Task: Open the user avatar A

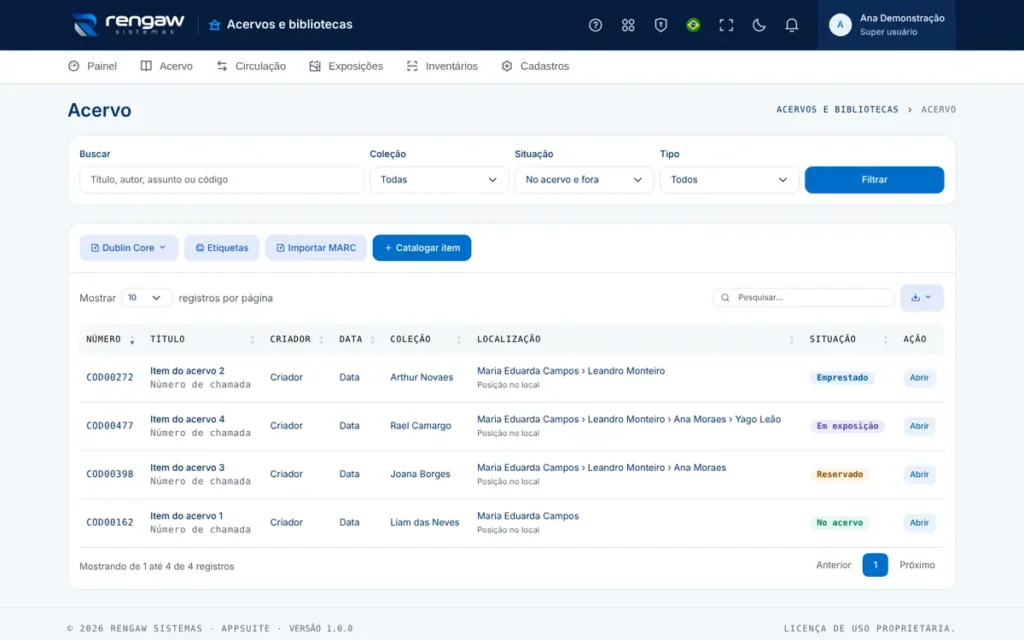Action: point(840,25)
